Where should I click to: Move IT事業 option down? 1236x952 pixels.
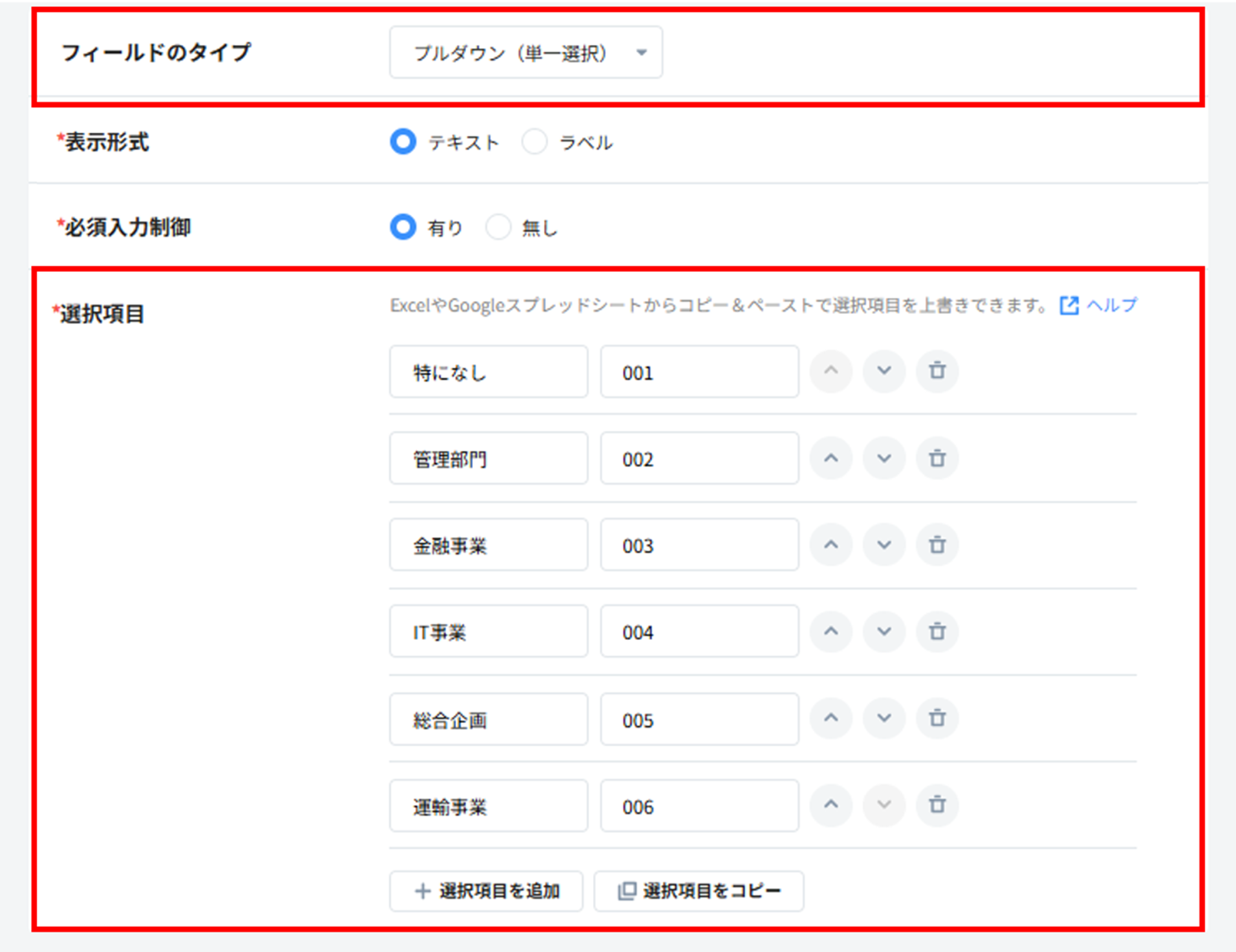tap(884, 631)
